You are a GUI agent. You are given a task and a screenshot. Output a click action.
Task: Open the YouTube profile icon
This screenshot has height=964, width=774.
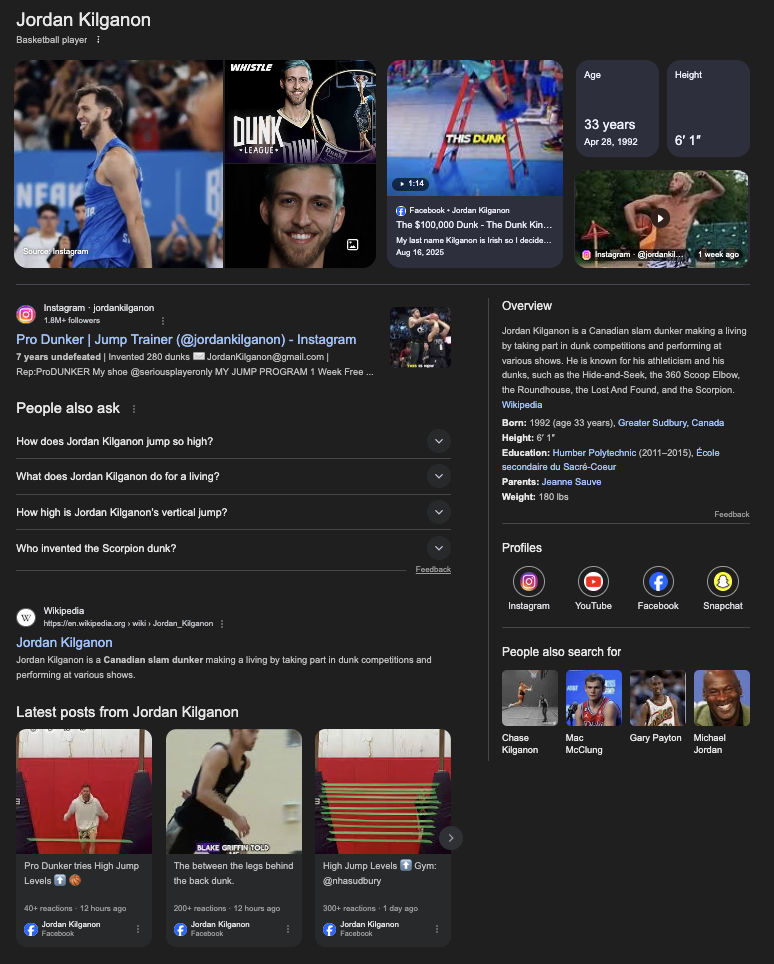pos(593,581)
